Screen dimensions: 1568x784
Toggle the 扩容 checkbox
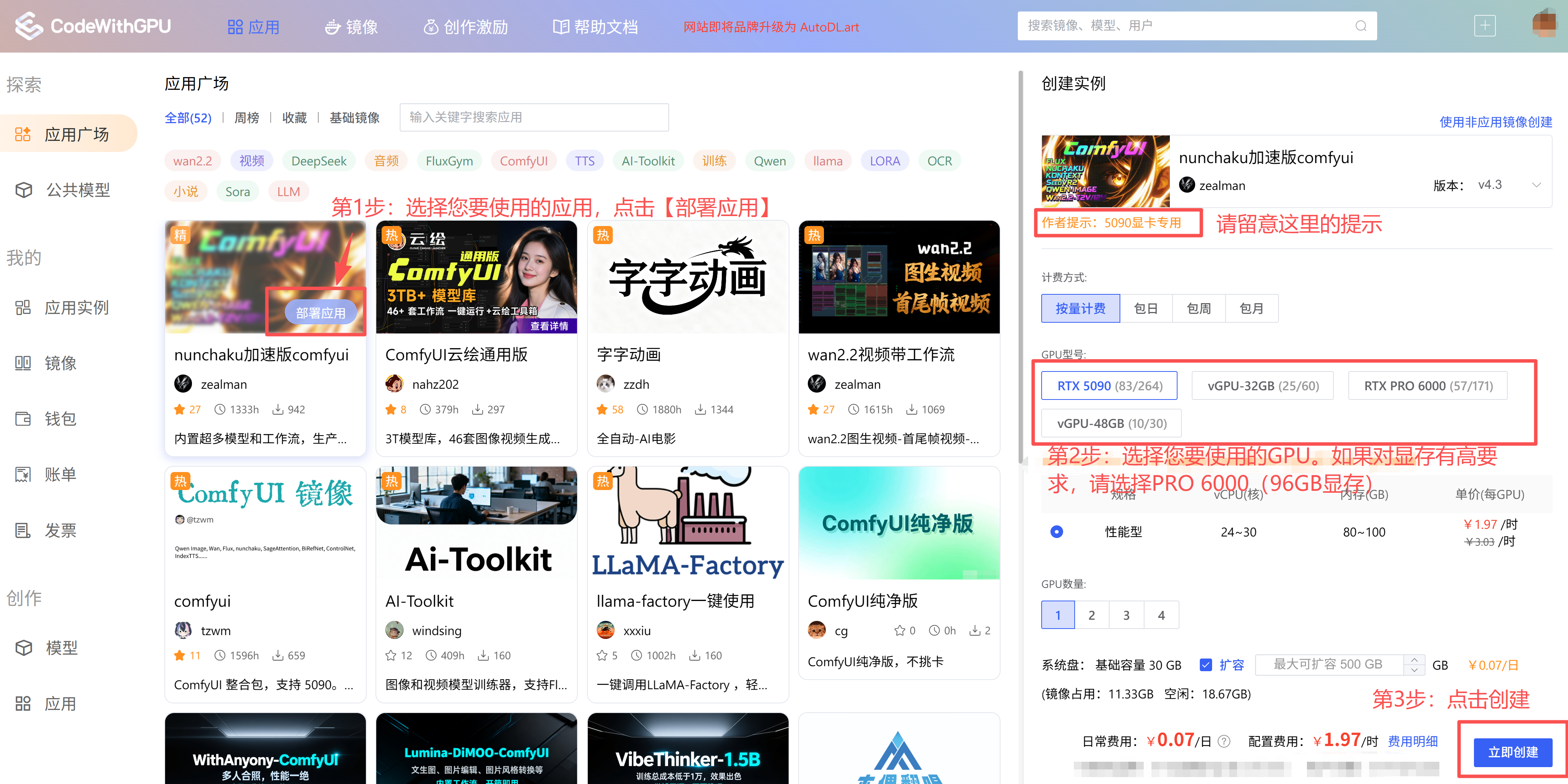tap(1205, 665)
